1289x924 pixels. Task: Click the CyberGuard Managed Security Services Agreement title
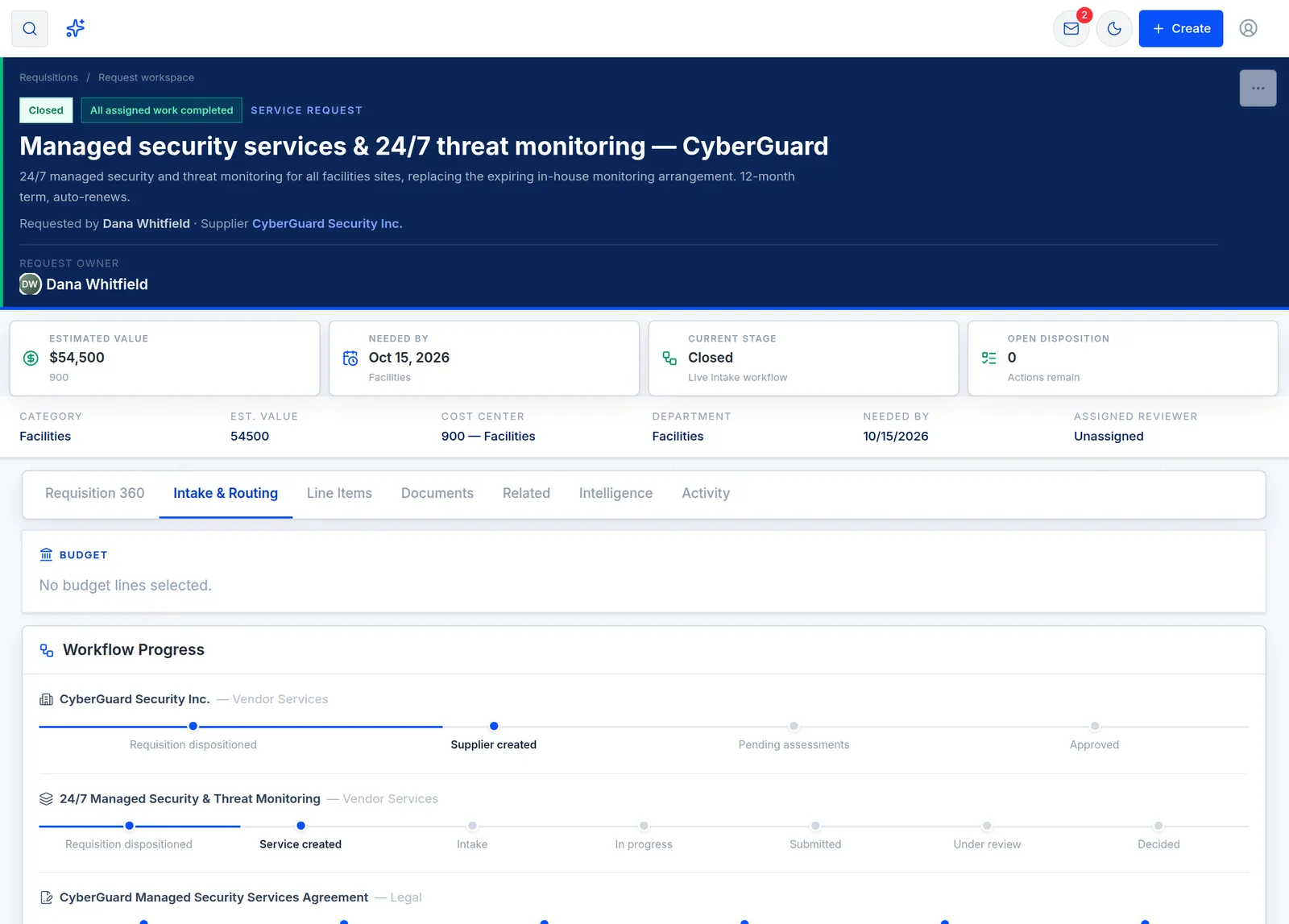pyautogui.click(x=213, y=897)
